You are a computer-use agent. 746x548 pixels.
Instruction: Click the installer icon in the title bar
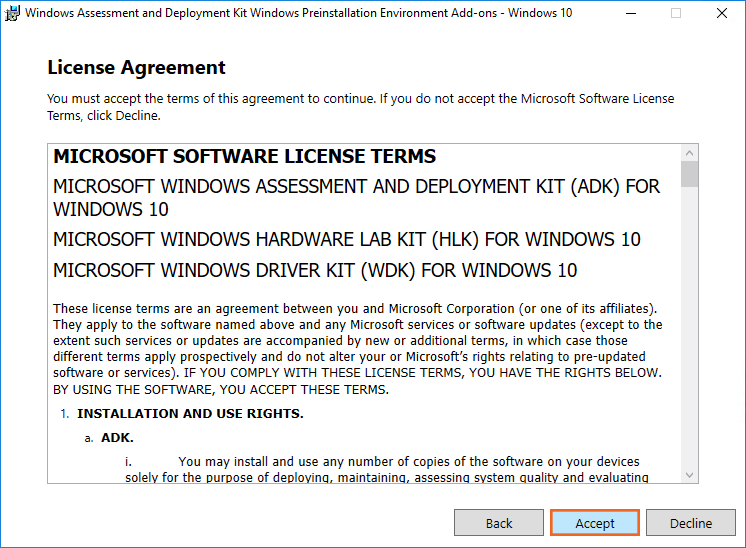pyautogui.click(x=12, y=14)
